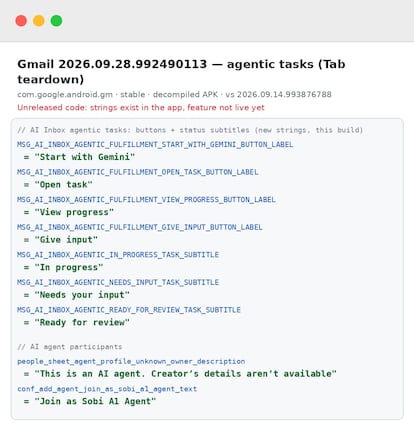The image size is (414, 425).
Task: Click the VIEW_PROGRESS_BUTTON_LABEL key
Action: [147, 199]
